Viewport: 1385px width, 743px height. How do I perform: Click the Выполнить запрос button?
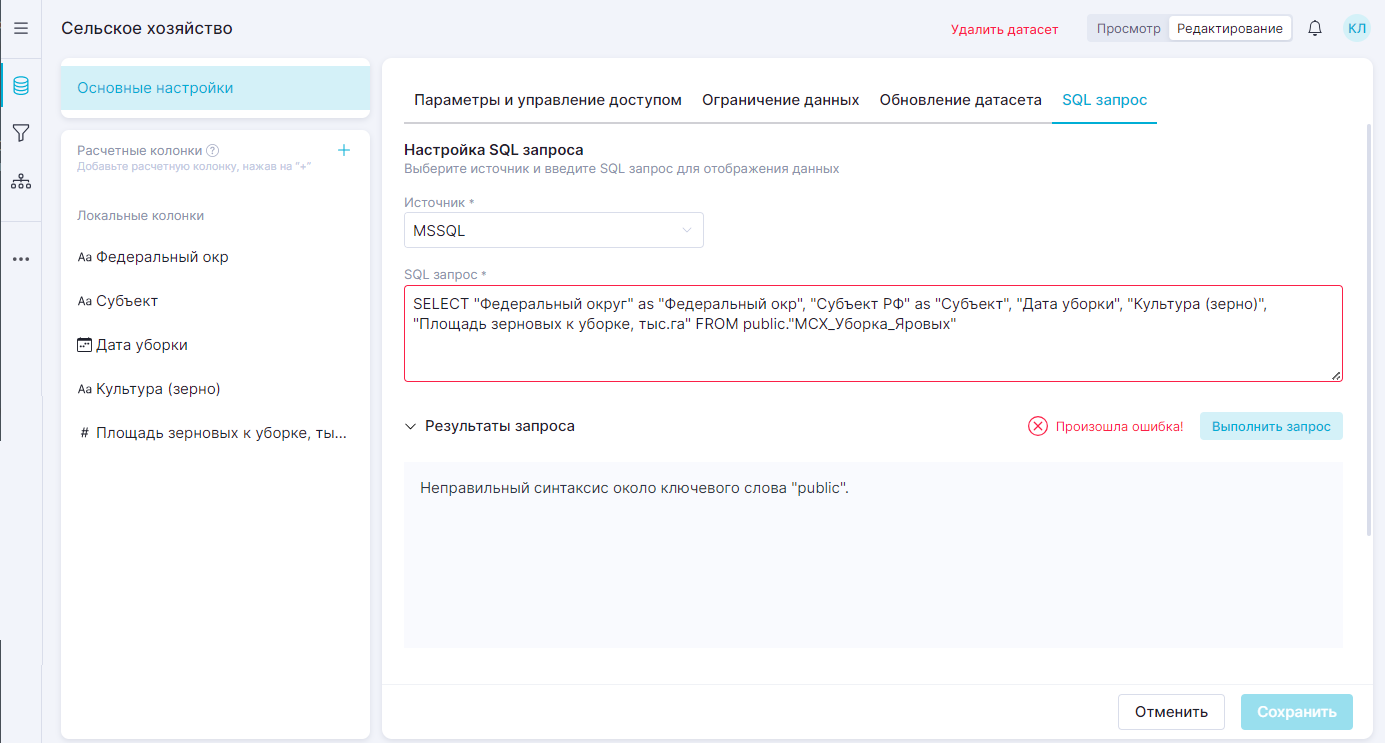coord(1270,426)
